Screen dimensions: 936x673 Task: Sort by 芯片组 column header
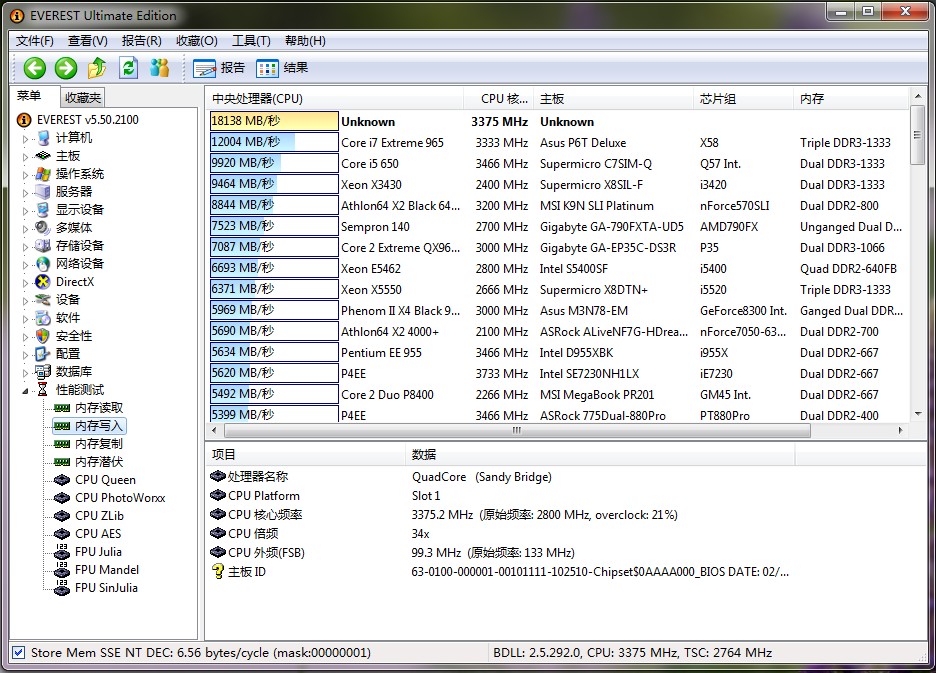point(744,99)
